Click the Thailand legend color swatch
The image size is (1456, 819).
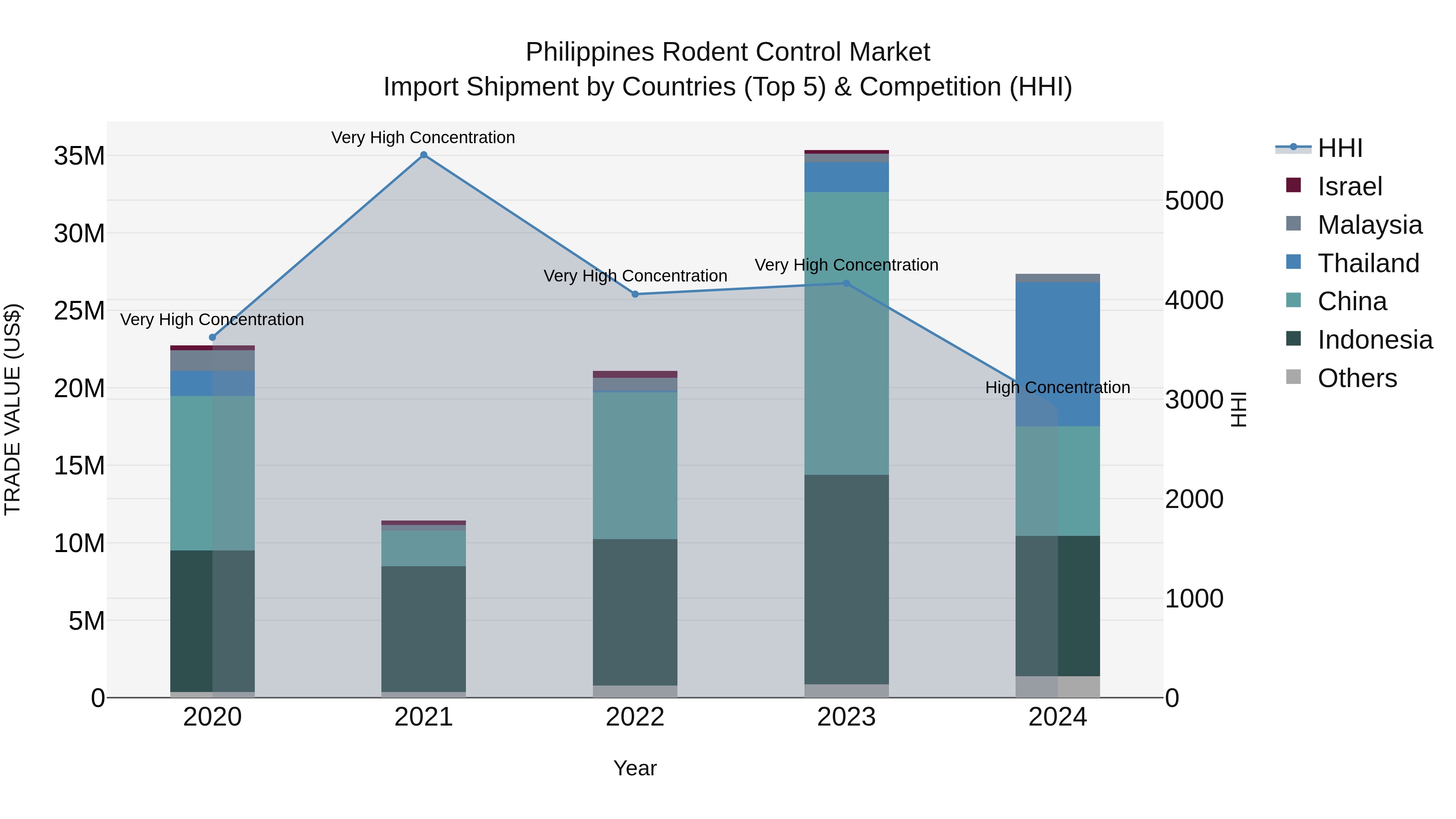click(x=1293, y=262)
